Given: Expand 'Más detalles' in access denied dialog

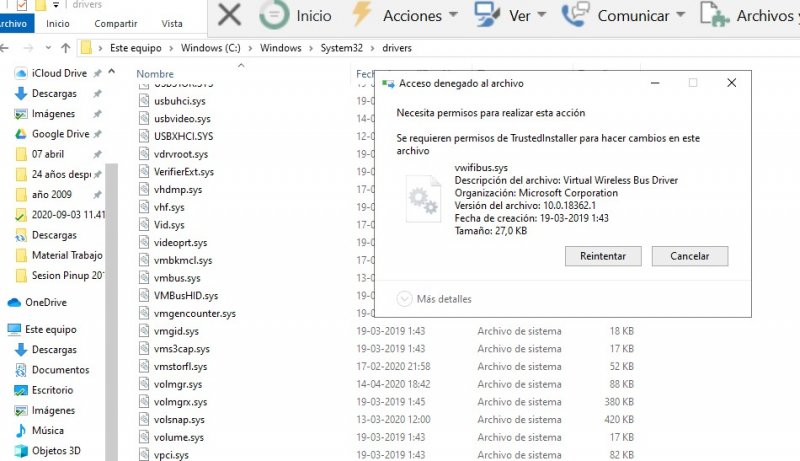Looking at the screenshot, I should tap(434, 299).
